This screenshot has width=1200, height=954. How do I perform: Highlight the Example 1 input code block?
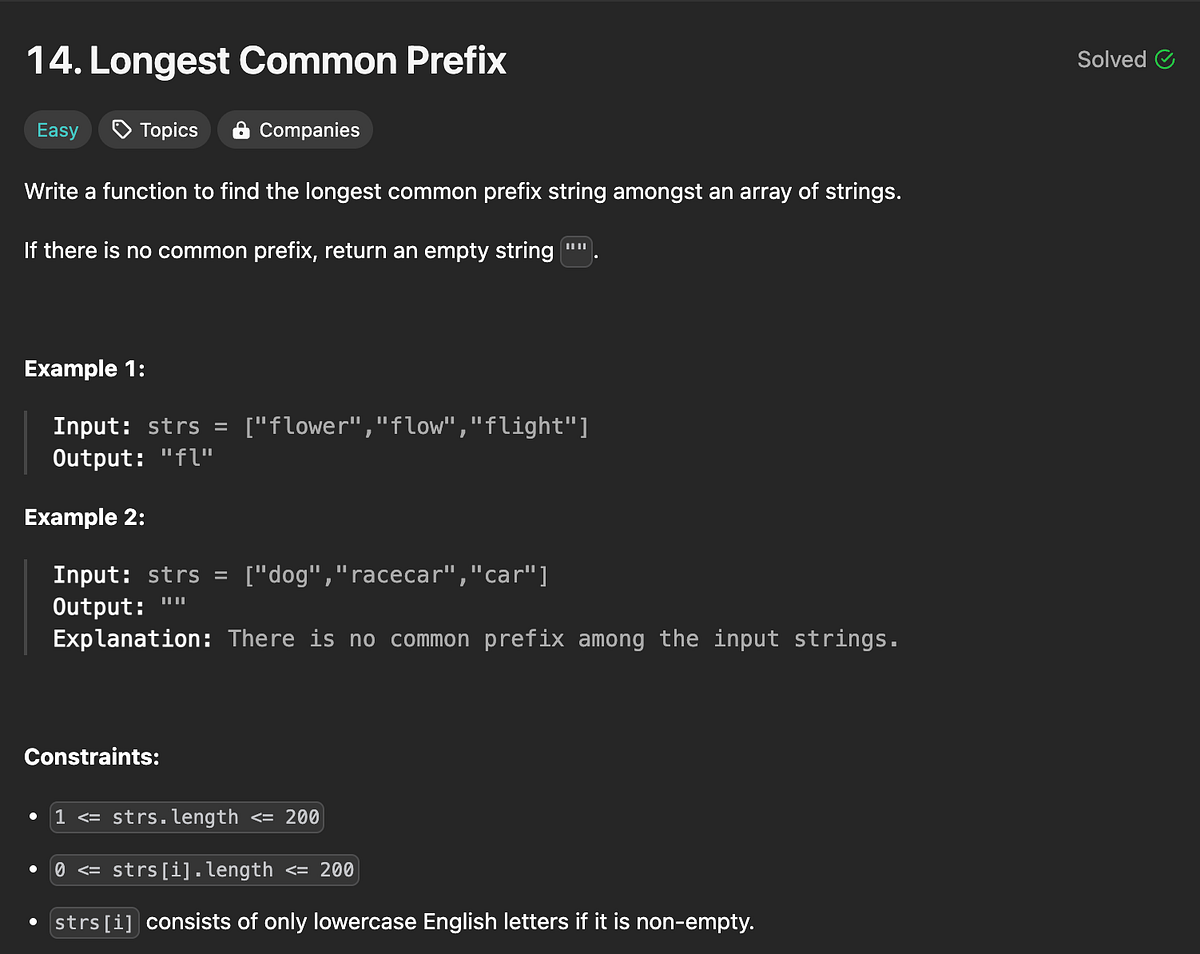(x=318, y=425)
